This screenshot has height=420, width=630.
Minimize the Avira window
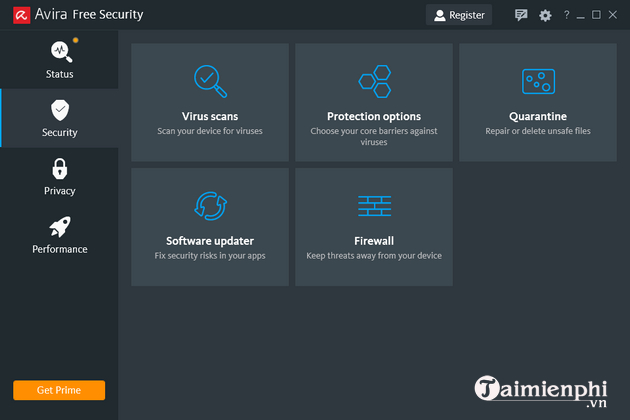coord(581,16)
